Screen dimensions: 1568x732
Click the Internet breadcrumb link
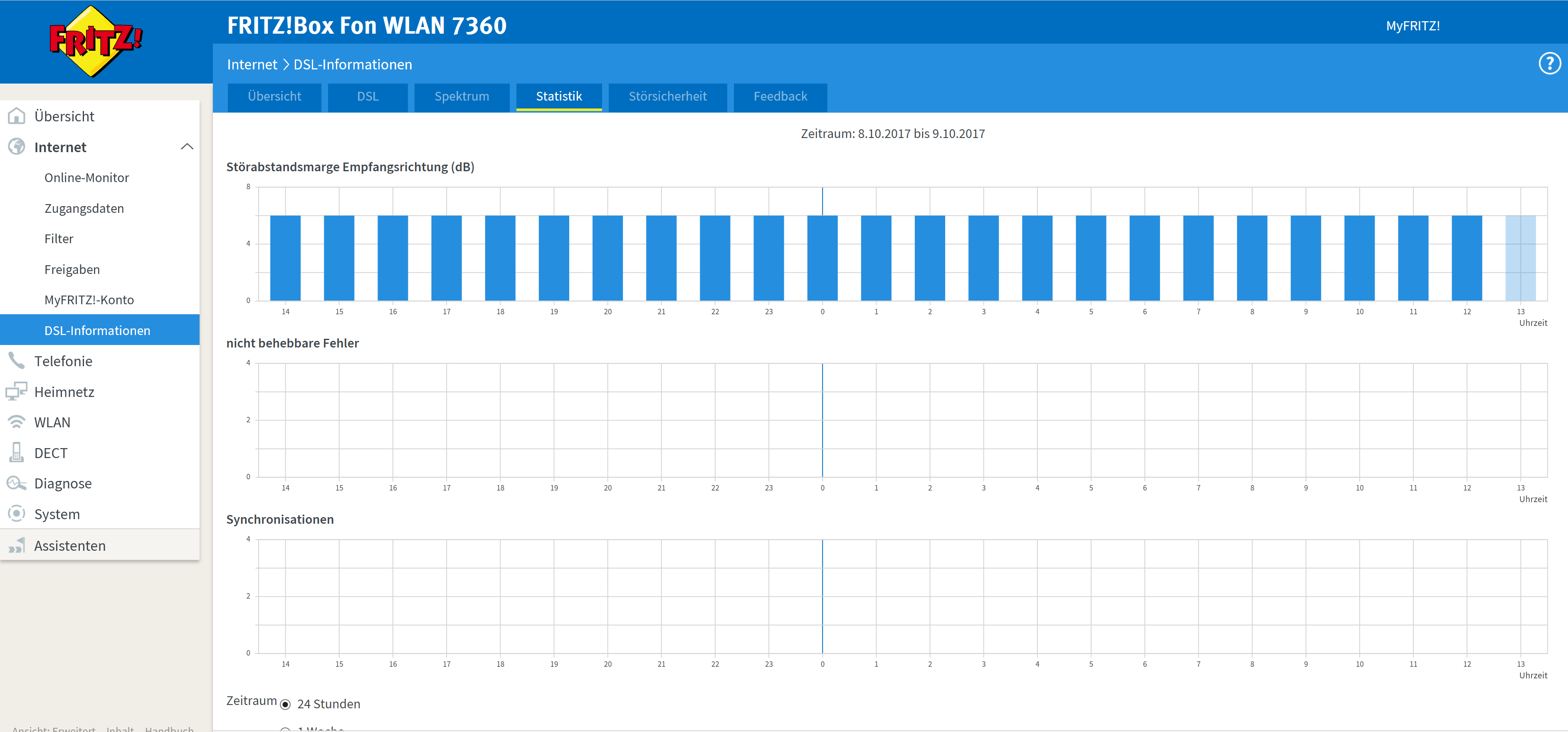click(252, 64)
